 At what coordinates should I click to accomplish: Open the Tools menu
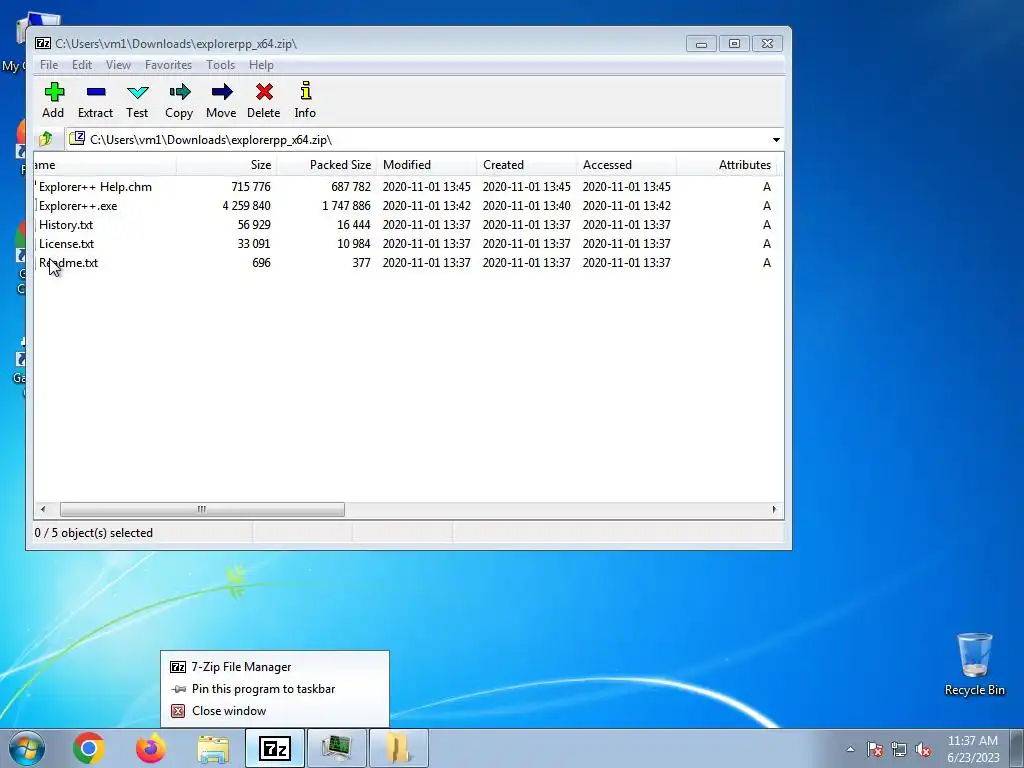point(220,65)
